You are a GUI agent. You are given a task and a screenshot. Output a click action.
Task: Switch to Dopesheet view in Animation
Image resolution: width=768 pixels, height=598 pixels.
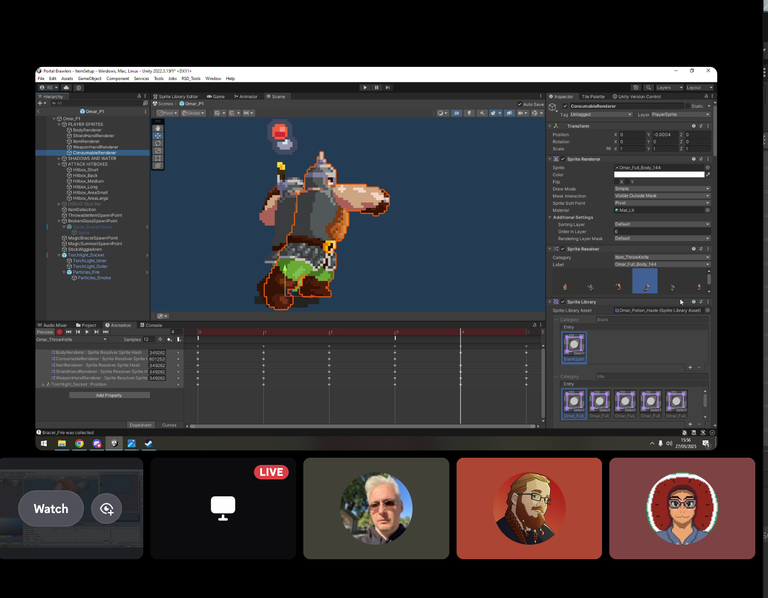[141, 425]
